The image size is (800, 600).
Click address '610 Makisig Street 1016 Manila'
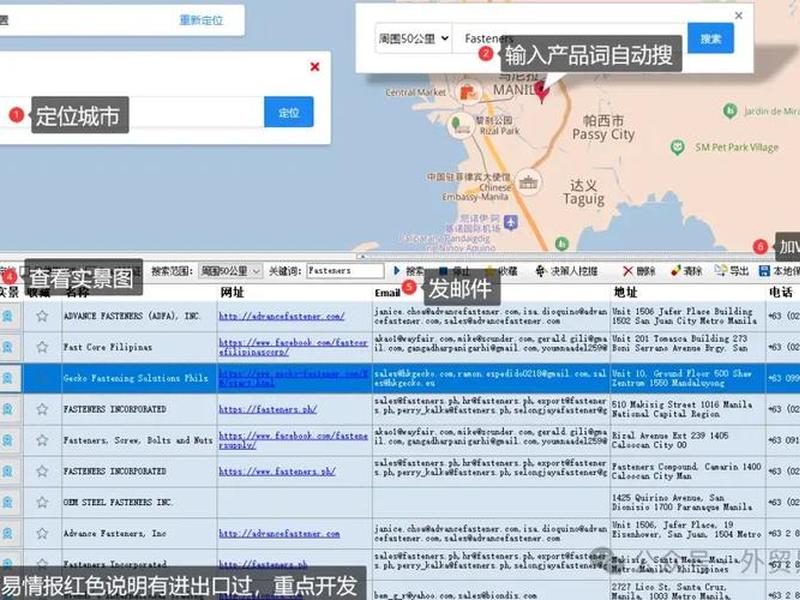point(688,409)
